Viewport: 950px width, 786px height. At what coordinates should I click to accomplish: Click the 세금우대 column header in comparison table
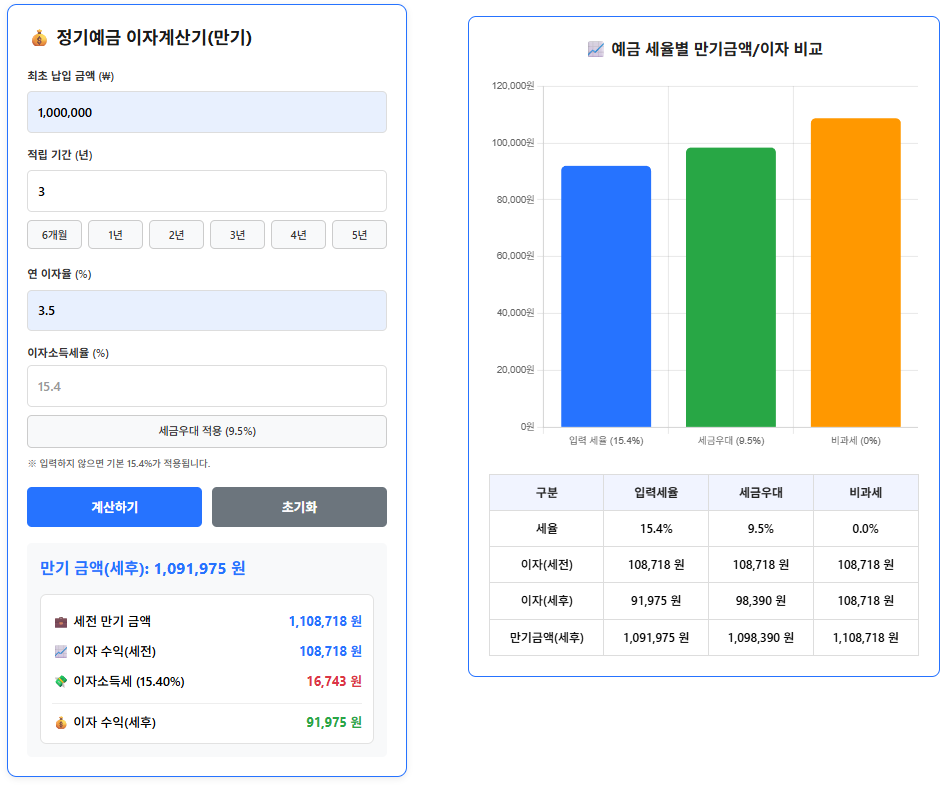pyautogui.click(x=760, y=491)
